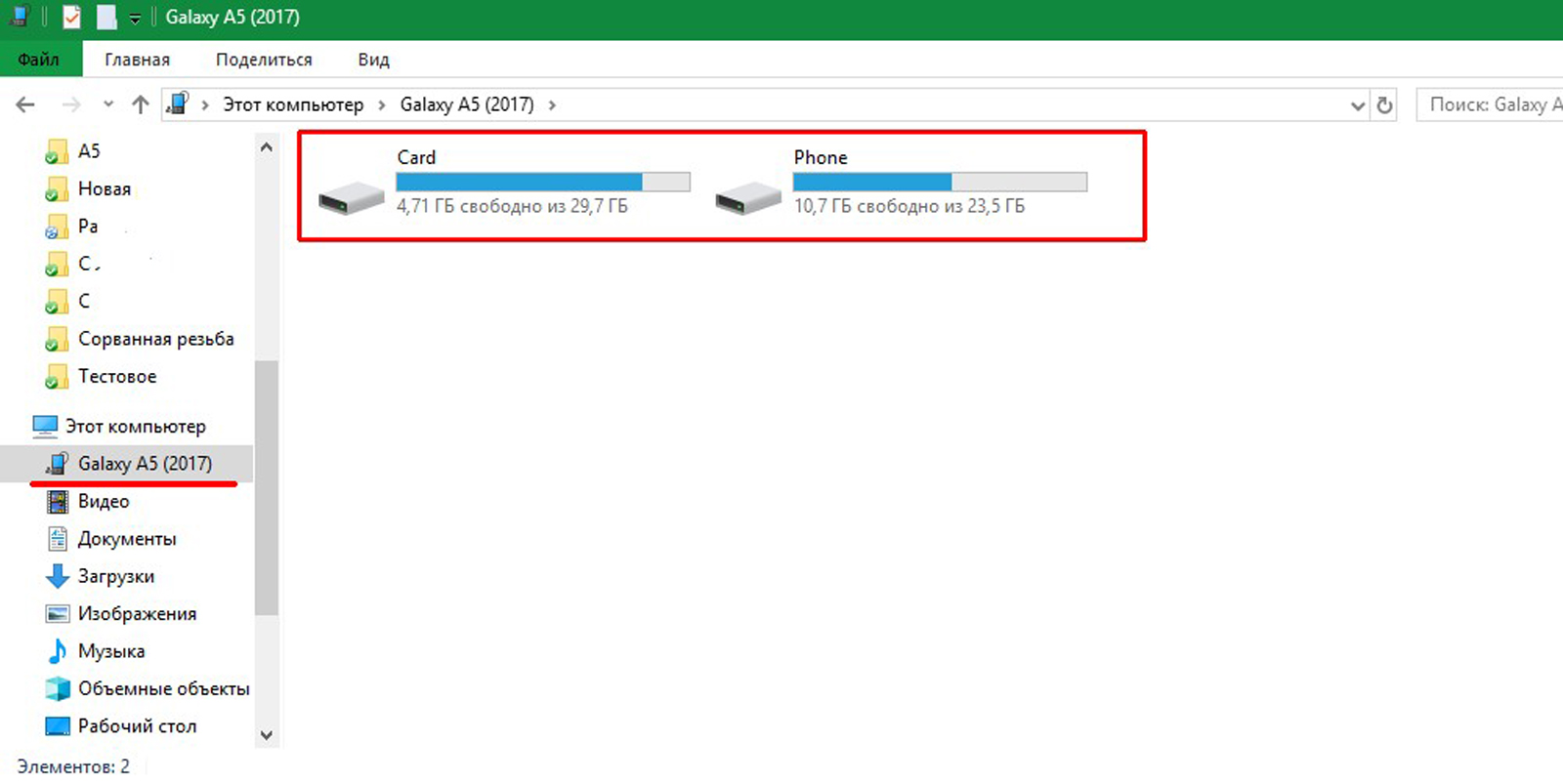
Task: Click Galaxy A5 (2017) in address bar path
Action: tap(467, 104)
